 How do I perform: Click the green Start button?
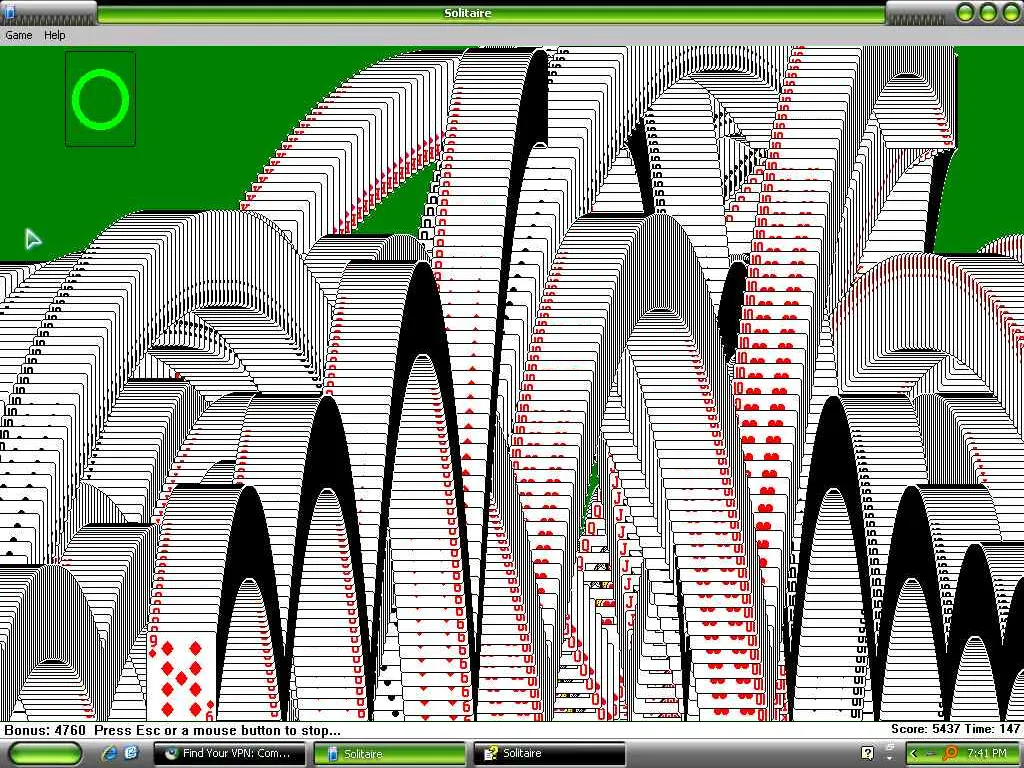tap(46, 753)
